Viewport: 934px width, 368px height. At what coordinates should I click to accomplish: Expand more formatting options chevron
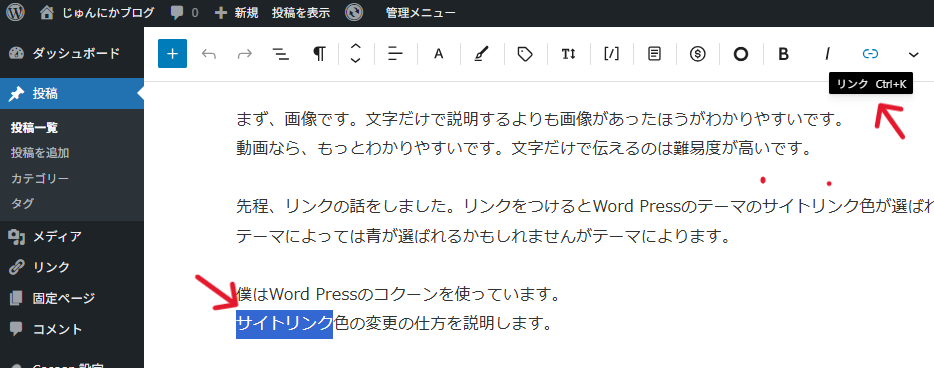point(914,54)
